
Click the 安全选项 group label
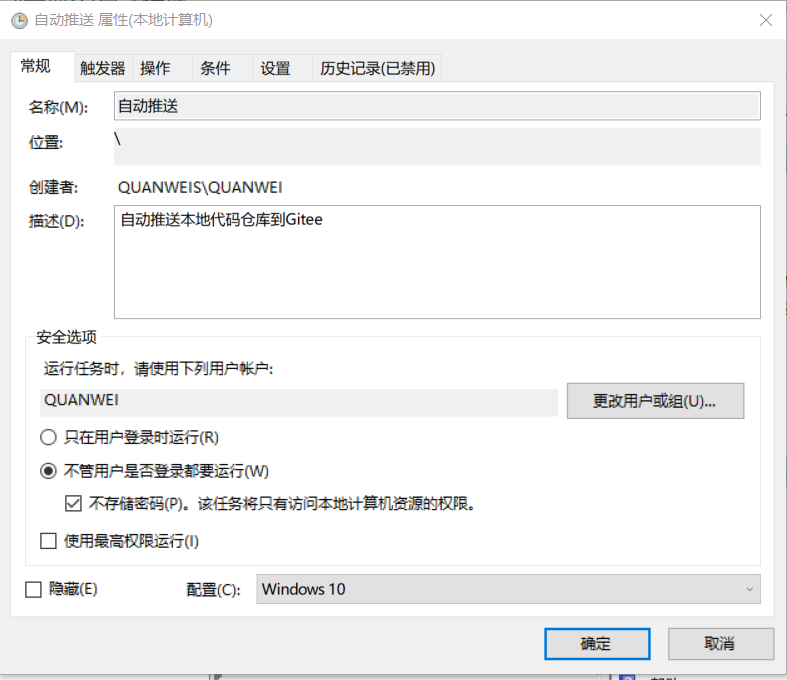[66, 337]
